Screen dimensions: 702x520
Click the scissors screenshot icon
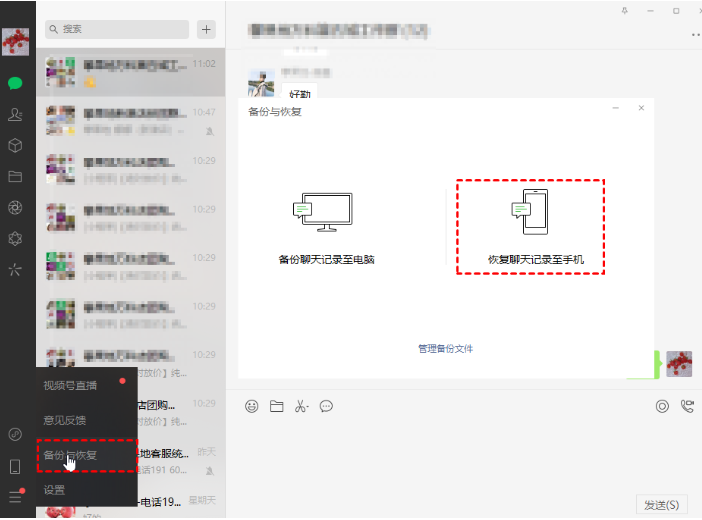tap(298, 406)
